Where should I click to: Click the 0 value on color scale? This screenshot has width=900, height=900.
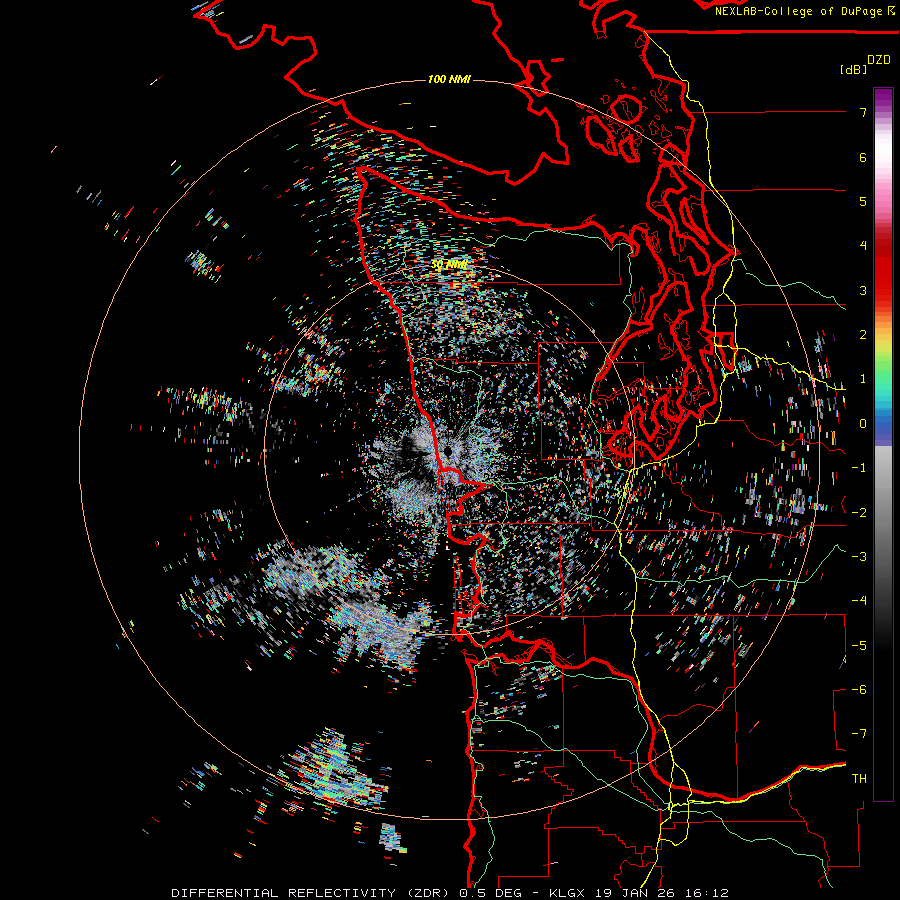(x=863, y=424)
